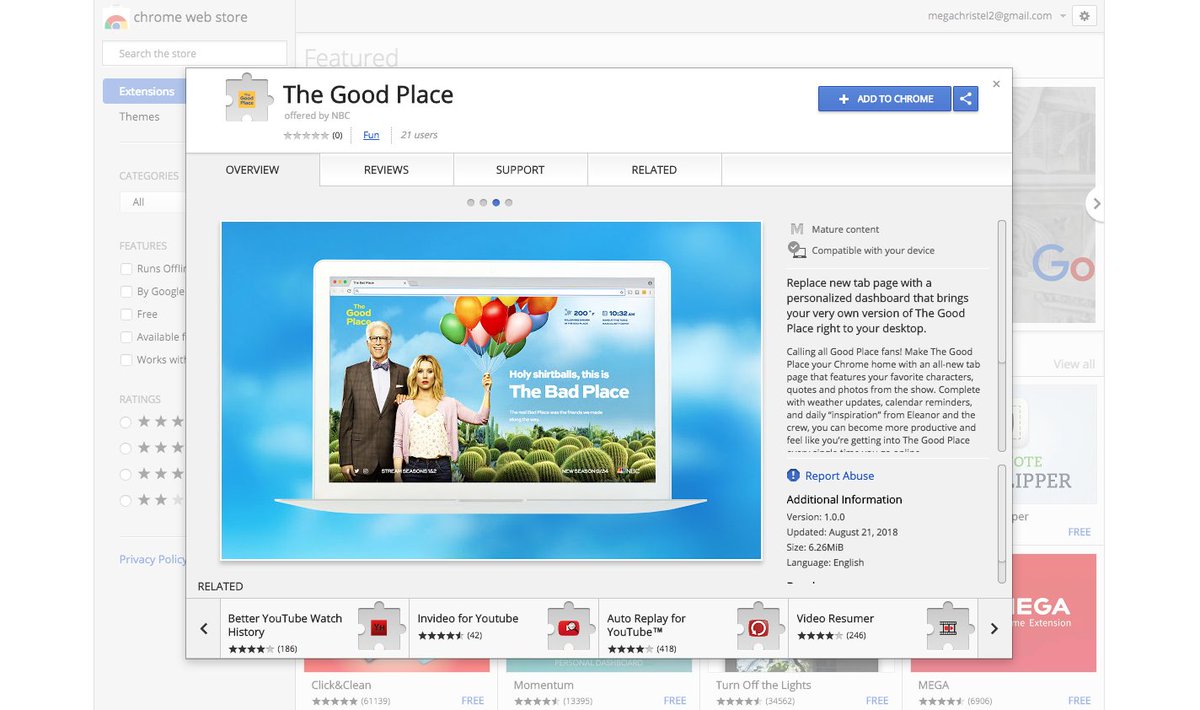Click Video Resumer extension icon
Screen dimensions: 1200x710
pos(949,627)
